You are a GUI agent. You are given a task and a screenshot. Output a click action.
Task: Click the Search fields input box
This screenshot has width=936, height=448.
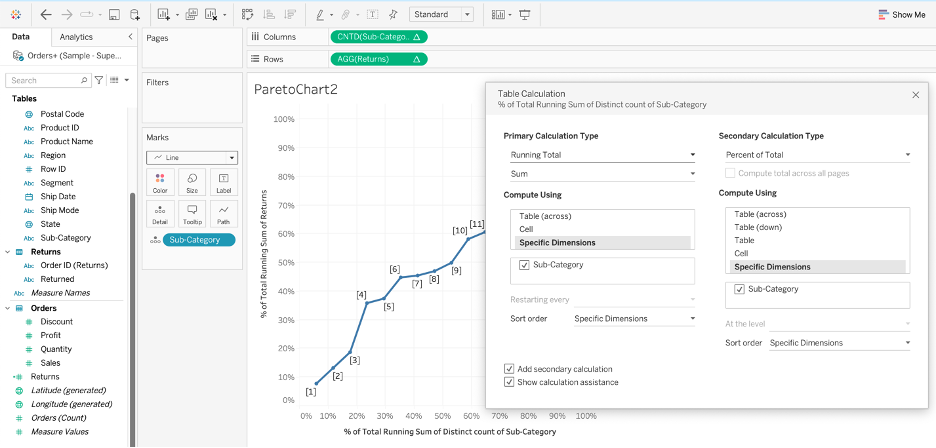click(45, 80)
